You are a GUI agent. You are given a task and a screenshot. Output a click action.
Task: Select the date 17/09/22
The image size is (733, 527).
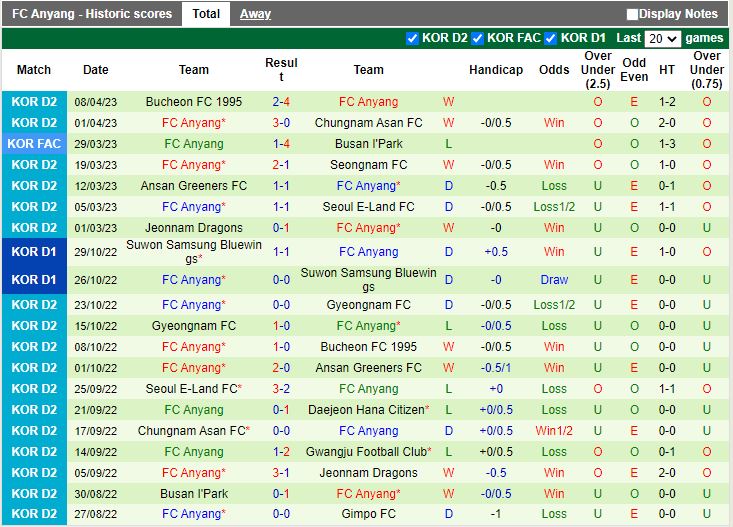click(96, 431)
